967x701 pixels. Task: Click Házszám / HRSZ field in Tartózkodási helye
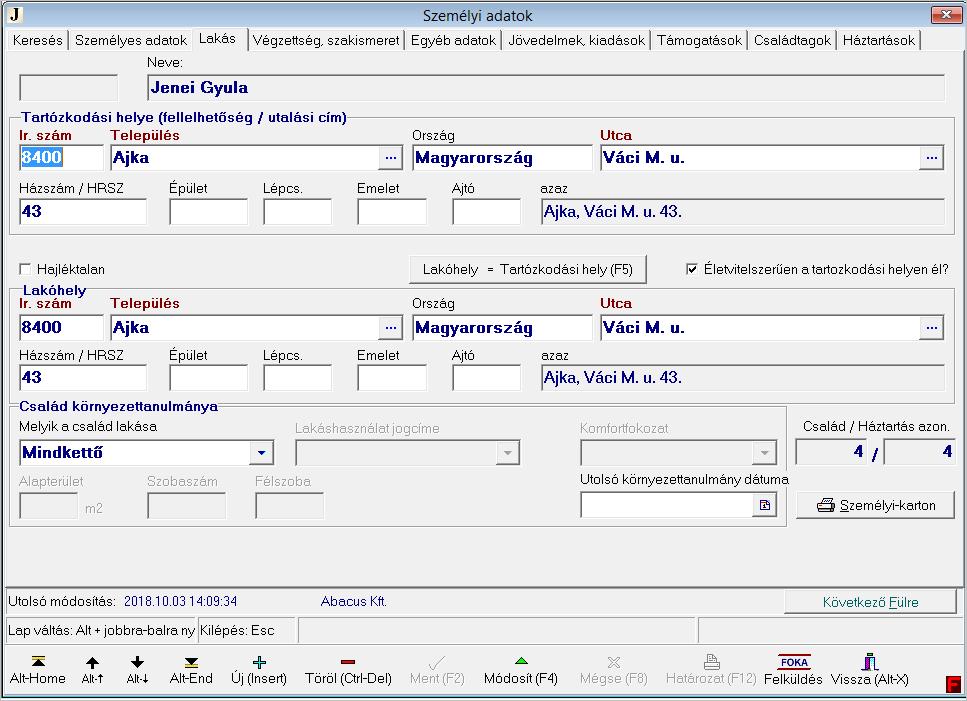point(83,211)
